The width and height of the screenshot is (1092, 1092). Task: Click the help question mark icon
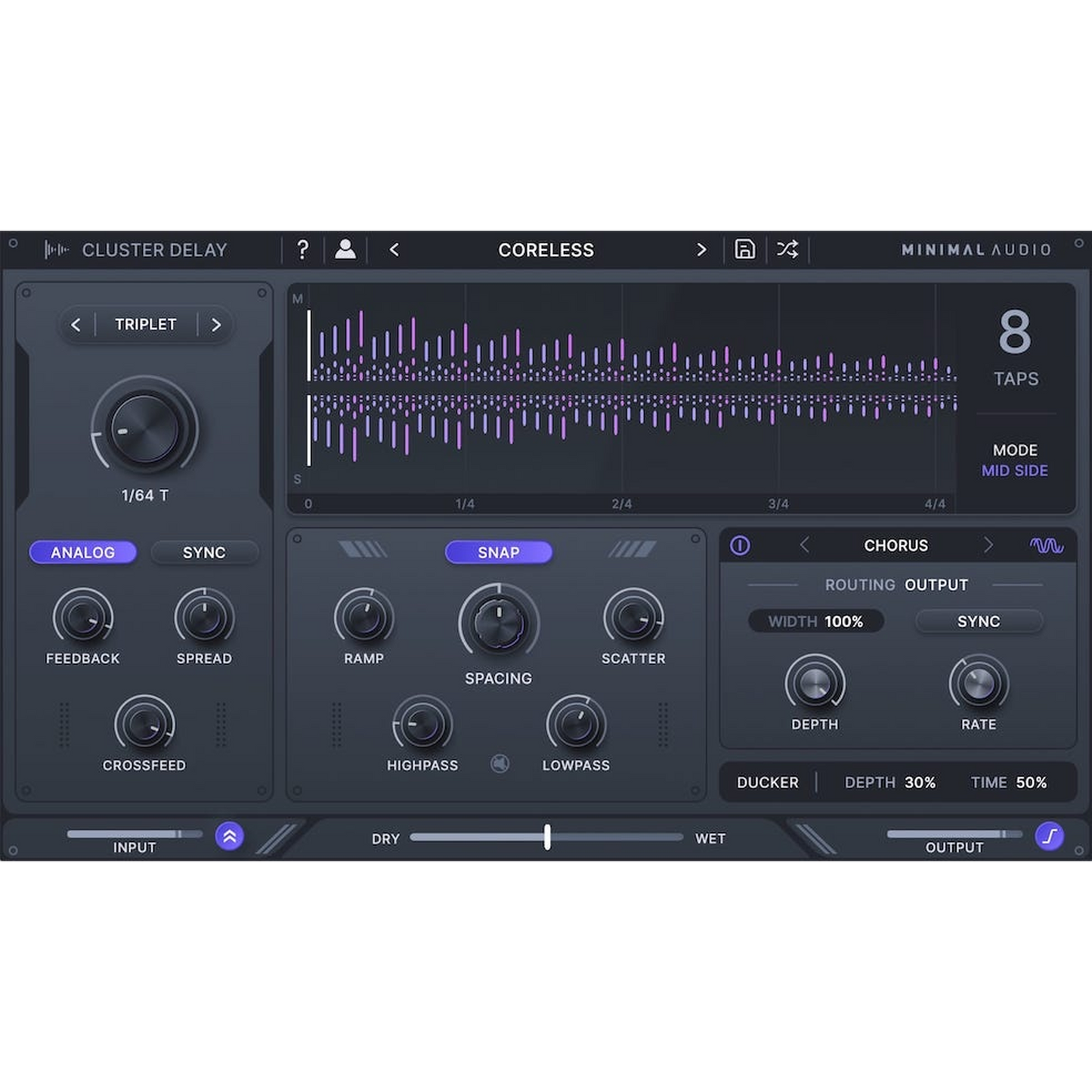tap(302, 249)
